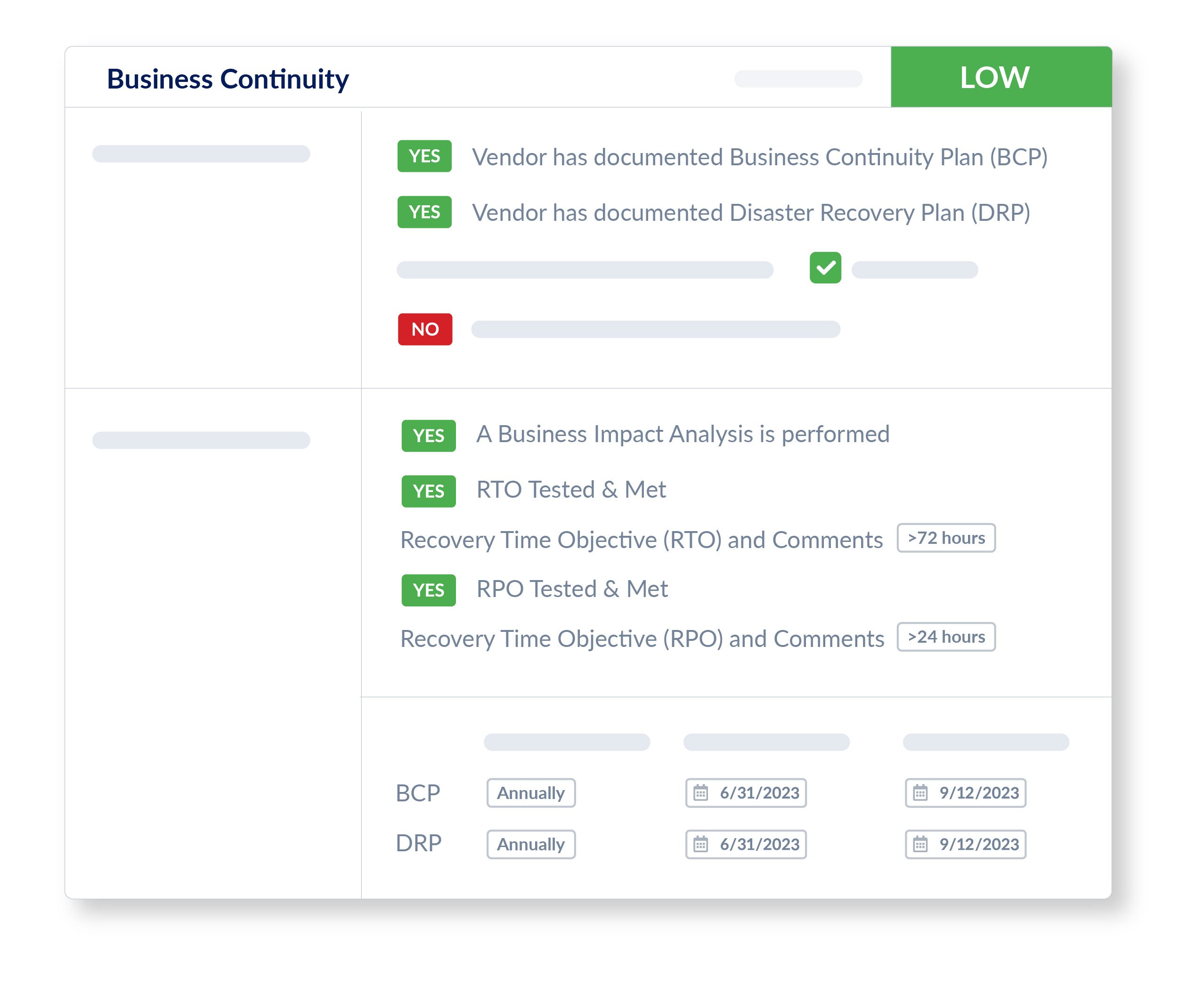1204x985 pixels.
Task: Open the DRP Annually frequency dropdown
Action: pyautogui.click(x=531, y=844)
